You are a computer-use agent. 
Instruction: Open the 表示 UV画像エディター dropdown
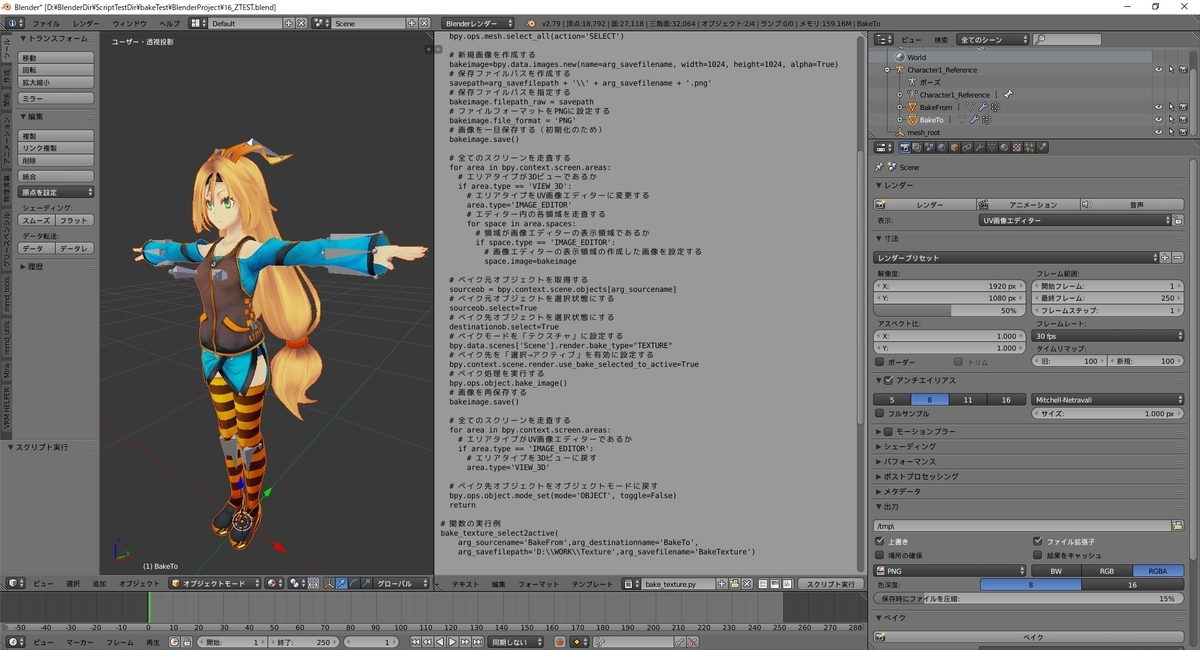point(1075,220)
